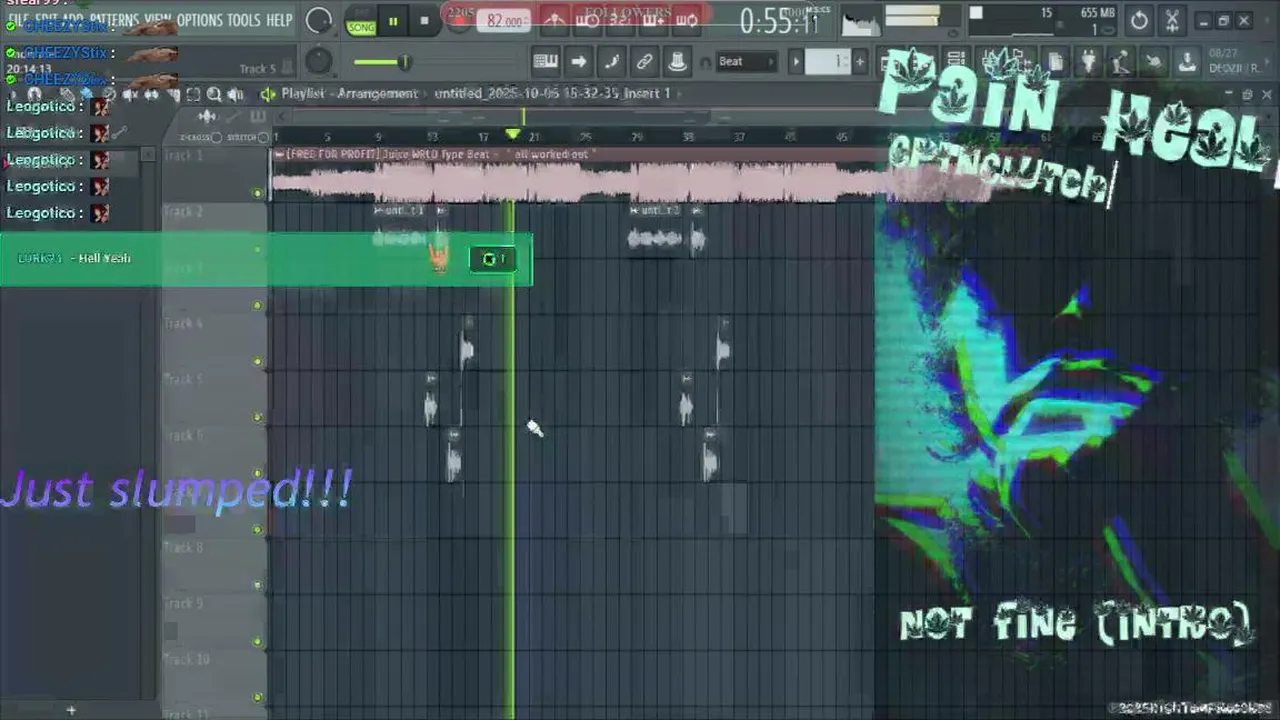Open the copy/documents icon in toolbar
The image size is (1280, 720).
[x=1055, y=62]
